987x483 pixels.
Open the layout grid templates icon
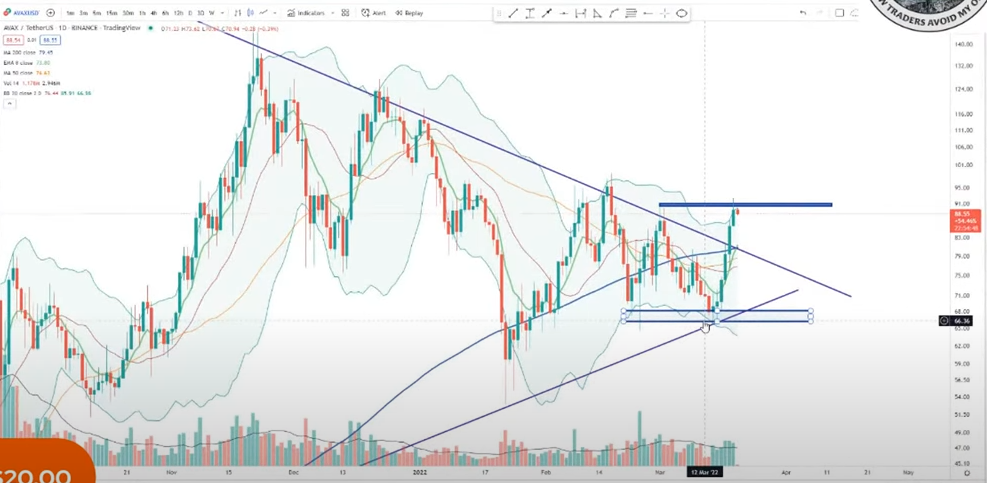(345, 13)
